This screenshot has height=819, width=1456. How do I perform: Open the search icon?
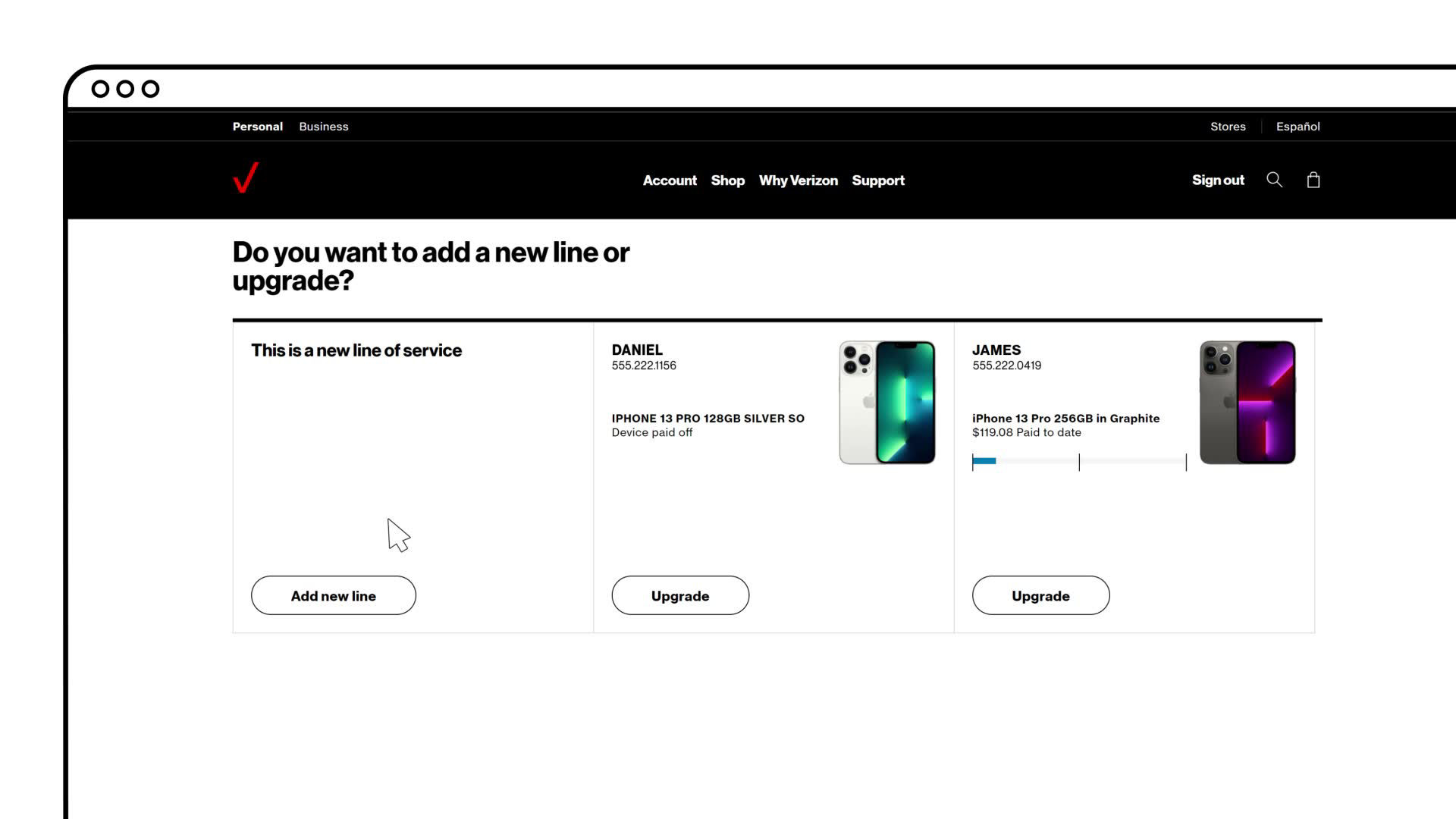click(x=1274, y=179)
